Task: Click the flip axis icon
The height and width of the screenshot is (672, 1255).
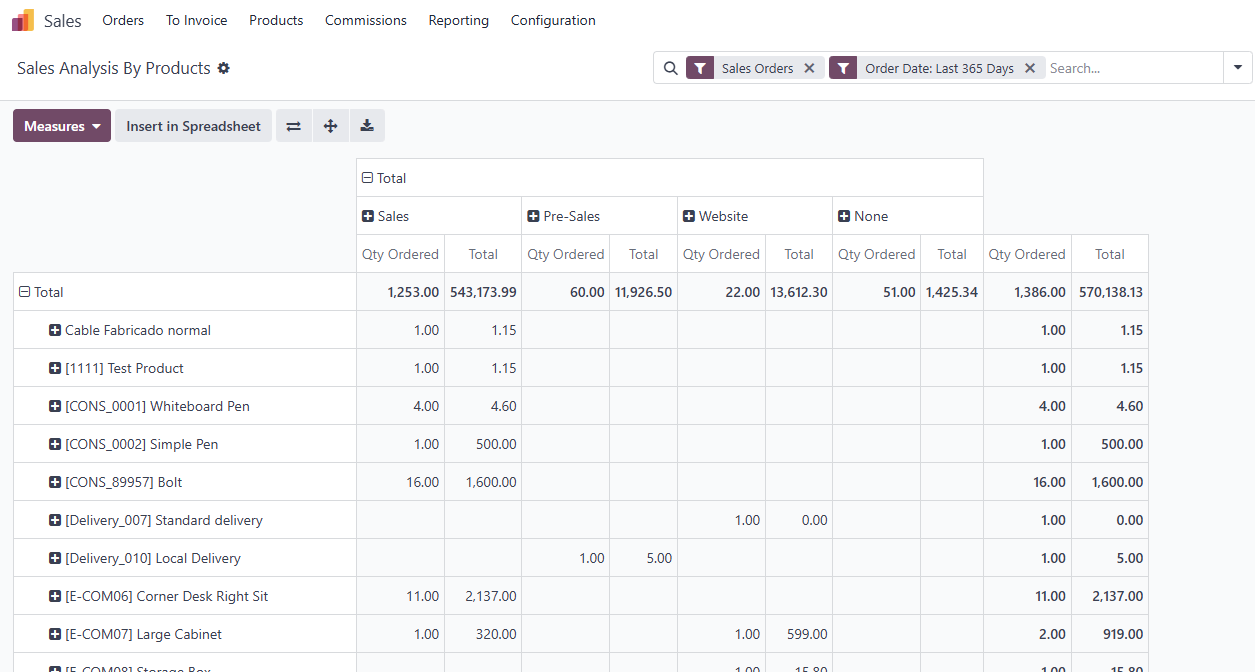Action: click(x=293, y=126)
